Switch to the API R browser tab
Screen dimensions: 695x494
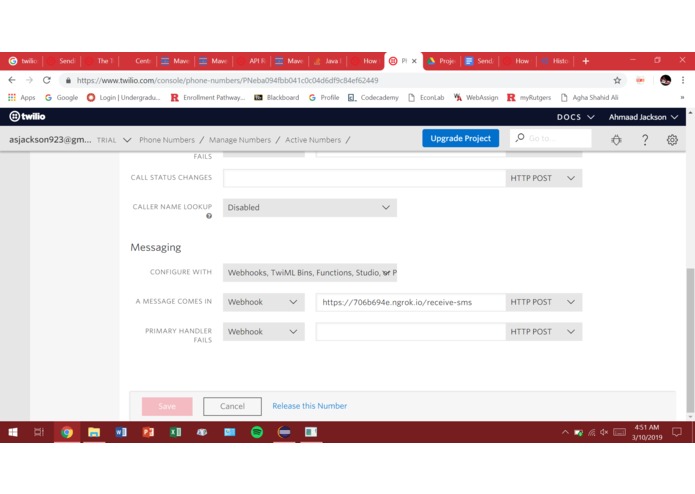[253, 61]
